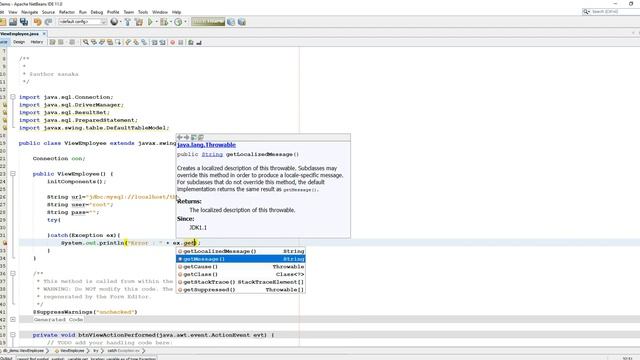Screen dimensions: 640x360
Task: Collapse the javadoc comment fold above SuppressWarnings
Action: pos(13,273)
